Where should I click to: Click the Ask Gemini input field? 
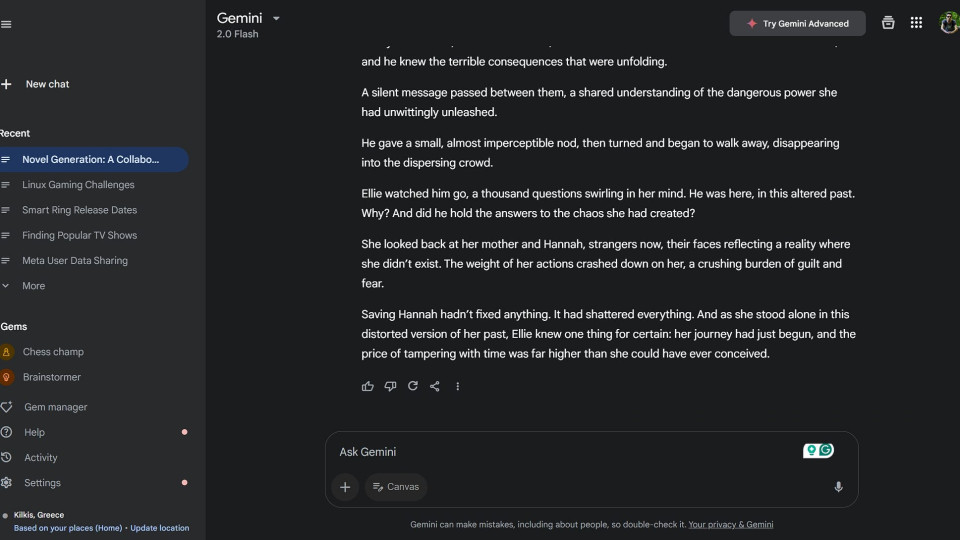click(x=560, y=452)
